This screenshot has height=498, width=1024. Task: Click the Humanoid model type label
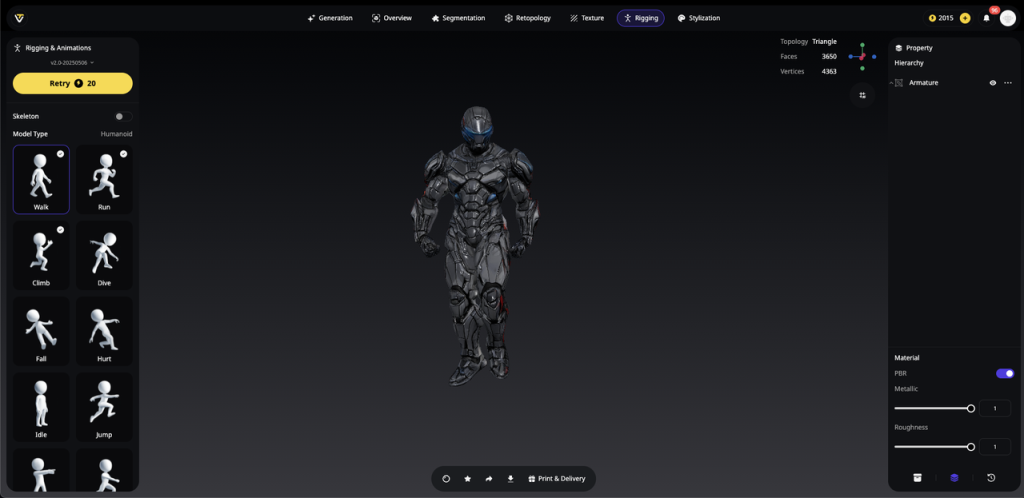click(x=116, y=134)
